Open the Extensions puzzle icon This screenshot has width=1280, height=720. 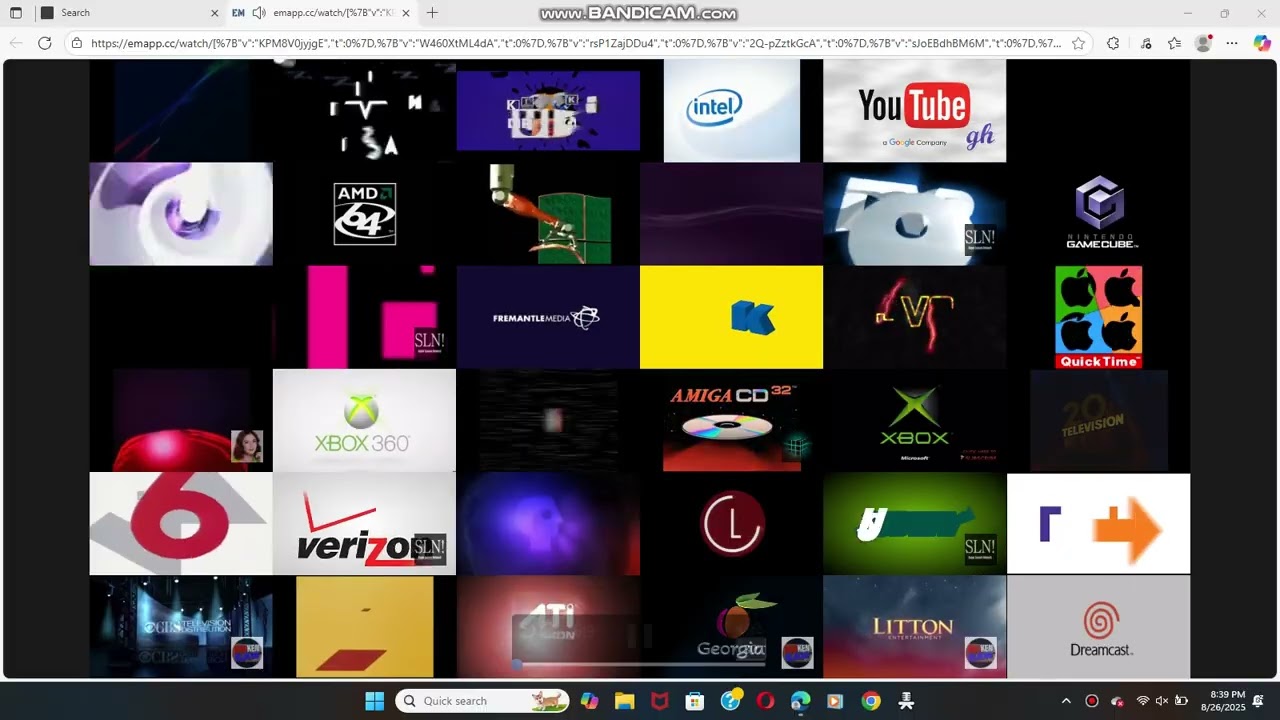point(1113,43)
